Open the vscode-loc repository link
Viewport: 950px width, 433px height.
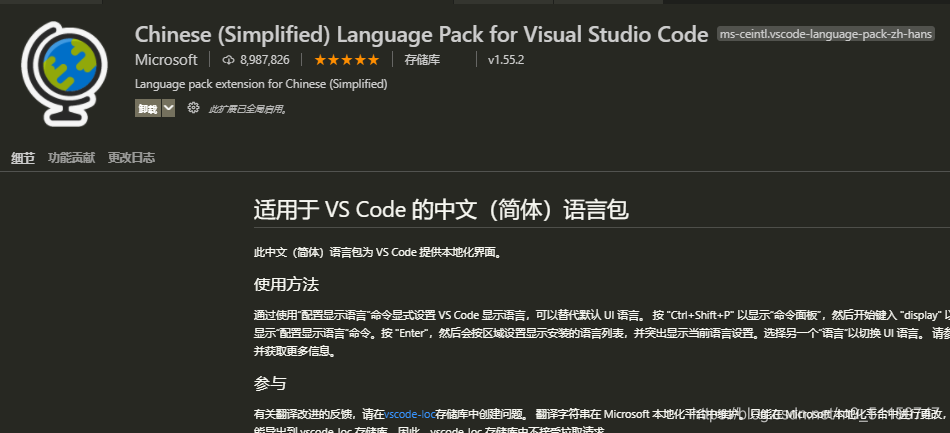410,415
